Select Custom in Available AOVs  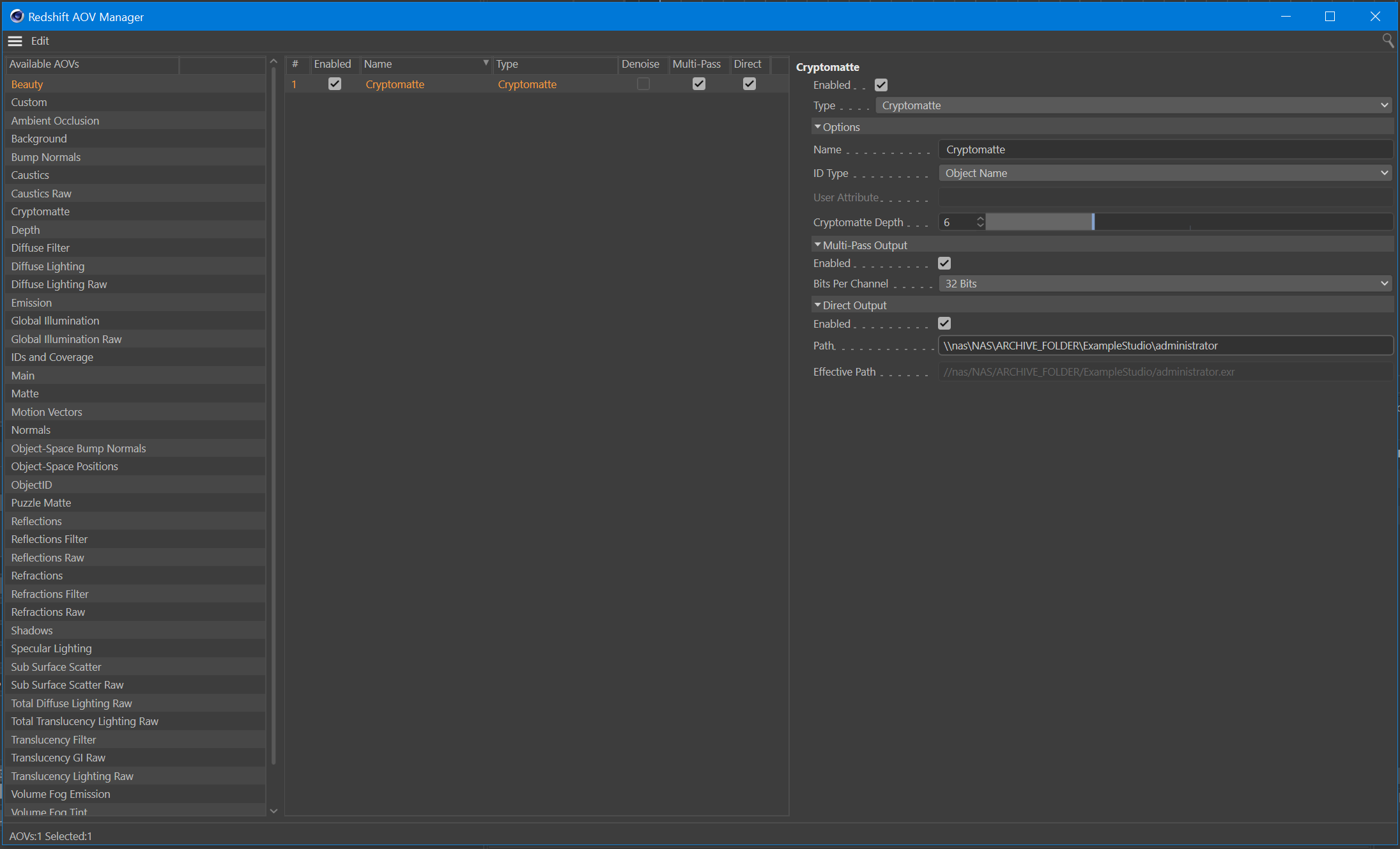pos(135,102)
